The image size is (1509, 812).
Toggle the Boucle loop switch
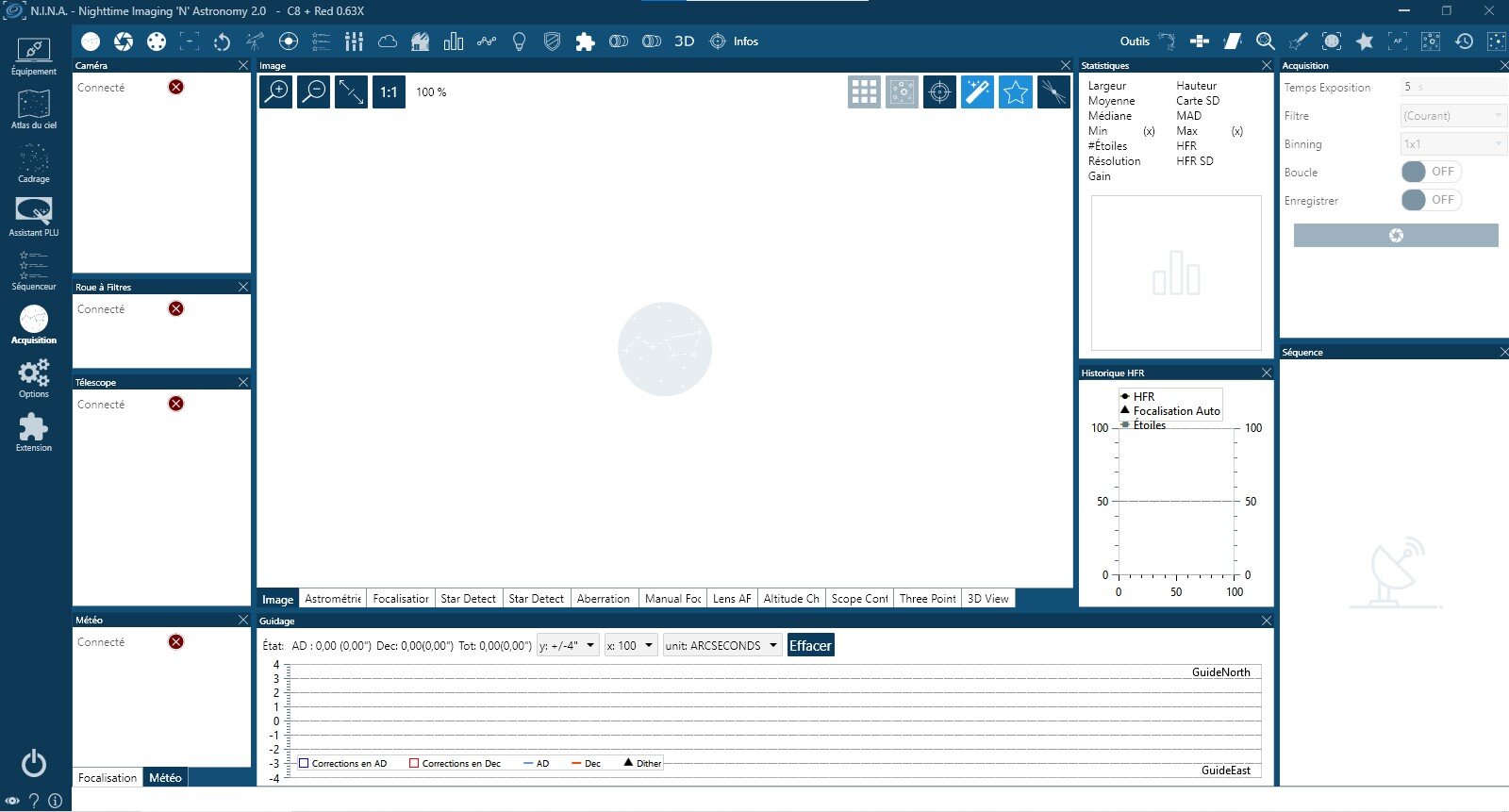pos(1431,172)
